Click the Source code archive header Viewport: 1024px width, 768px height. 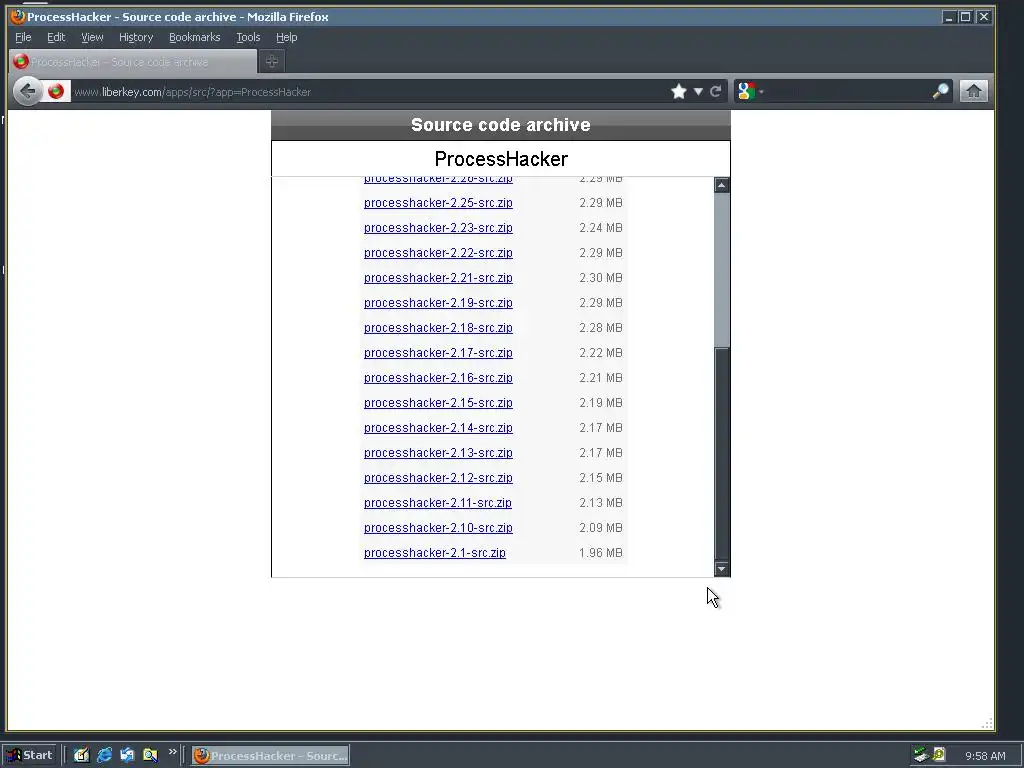501,125
